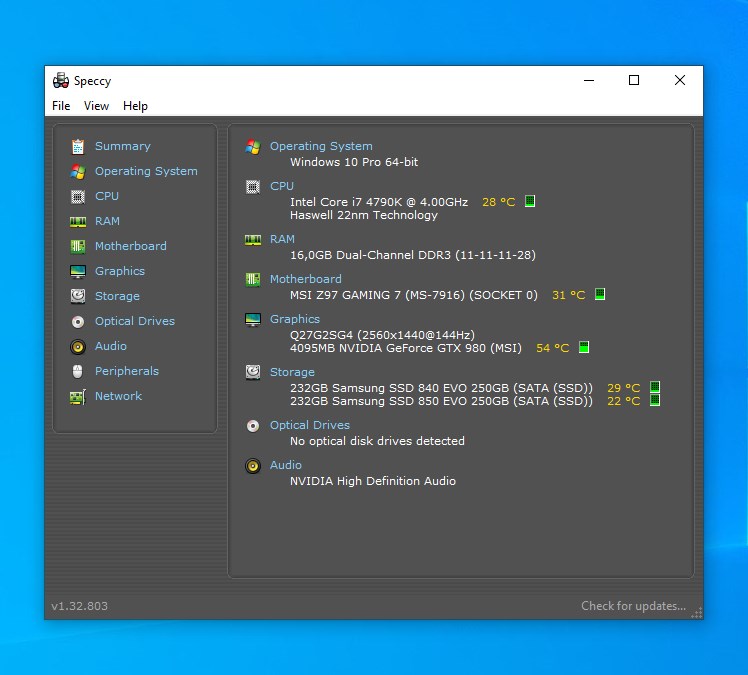Click the Motherboard icon in the sidebar

tap(78, 246)
